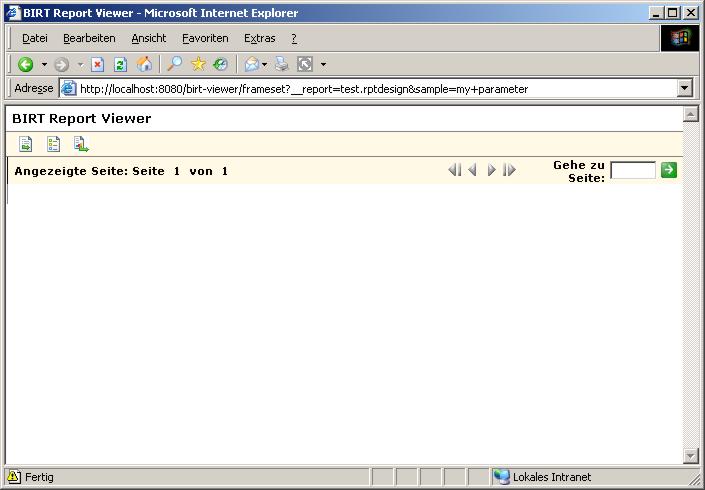Go to previous page in BIRT navigation

coord(472,170)
